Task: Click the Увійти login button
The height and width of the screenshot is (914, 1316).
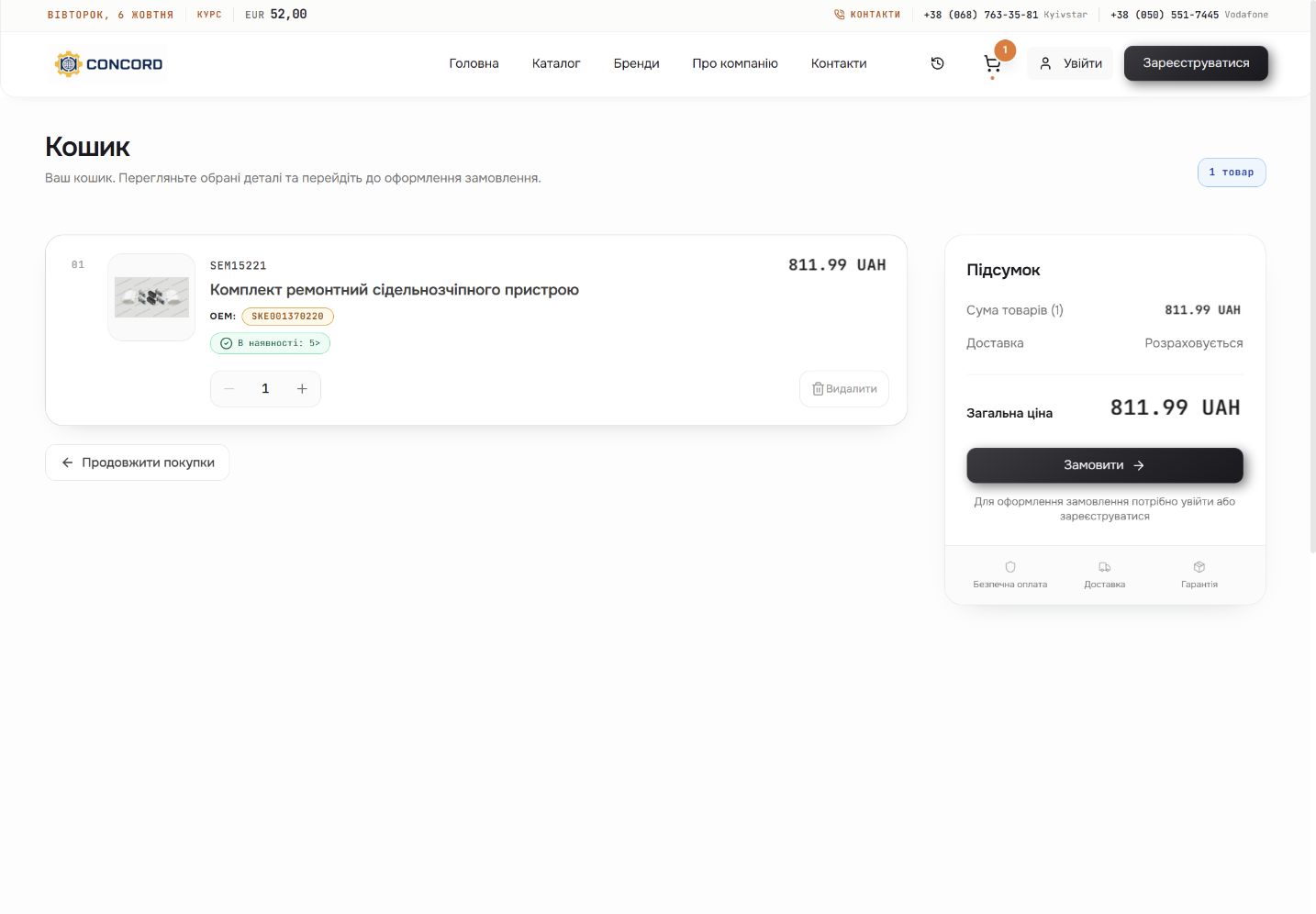Action: [1070, 63]
